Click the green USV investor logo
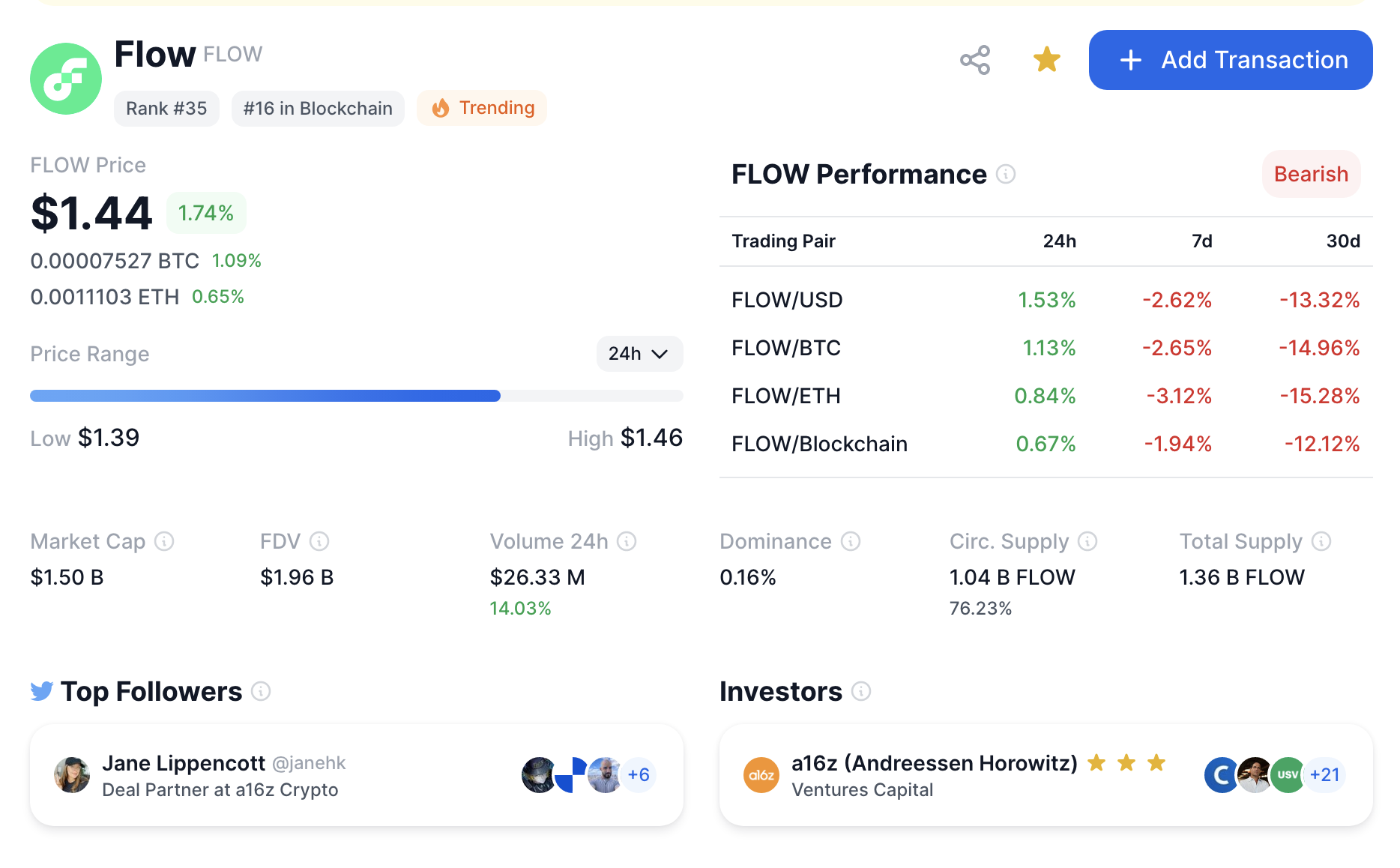The width and height of the screenshot is (1400, 868). click(1288, 775)
